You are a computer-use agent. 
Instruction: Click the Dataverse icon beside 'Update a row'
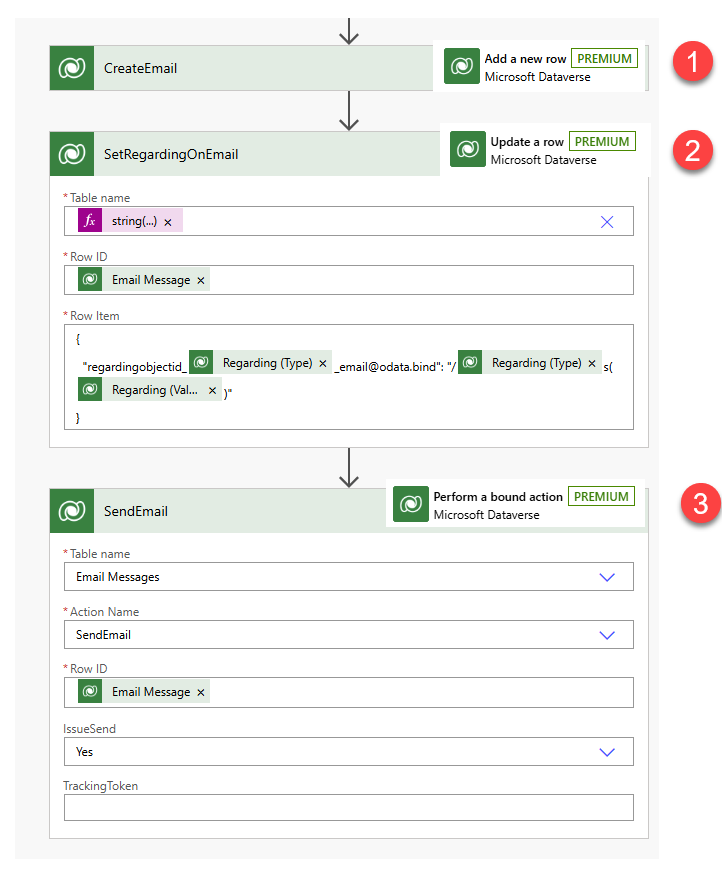click(467, 149)
